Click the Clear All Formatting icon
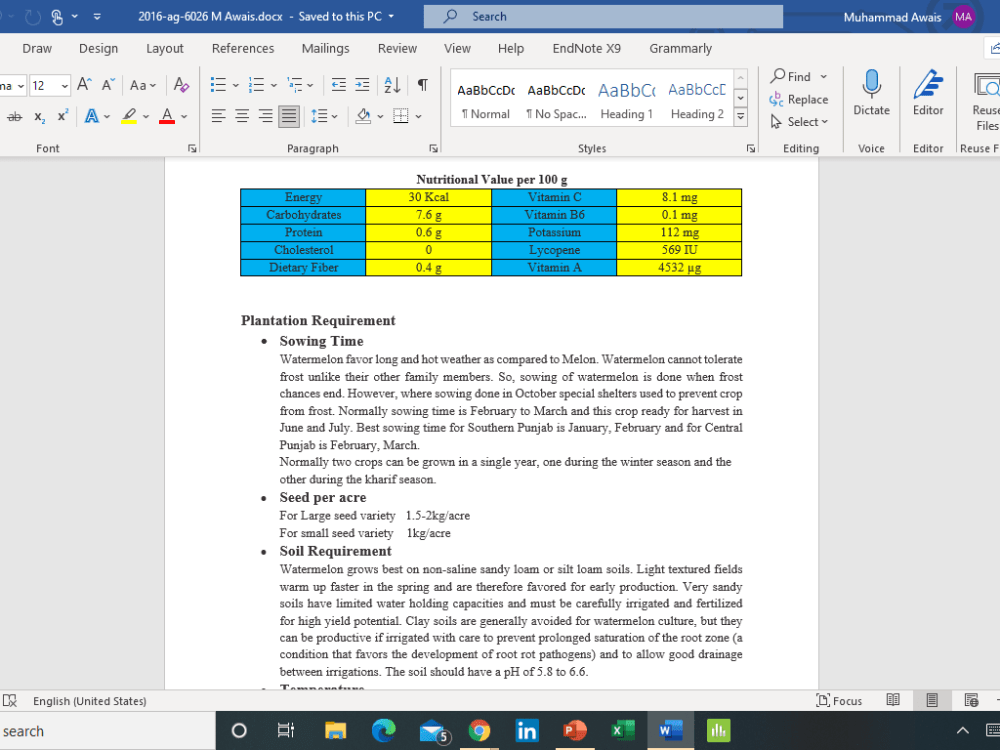1000x750 pixels. [181, 85]
